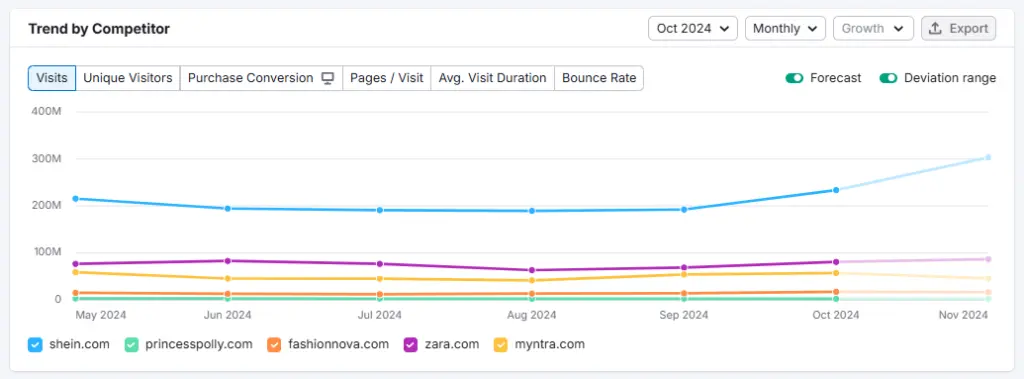Click shein.com forecast point for Nov 2024
Viewport: 1024px width, 379px height.
point(988,157)
